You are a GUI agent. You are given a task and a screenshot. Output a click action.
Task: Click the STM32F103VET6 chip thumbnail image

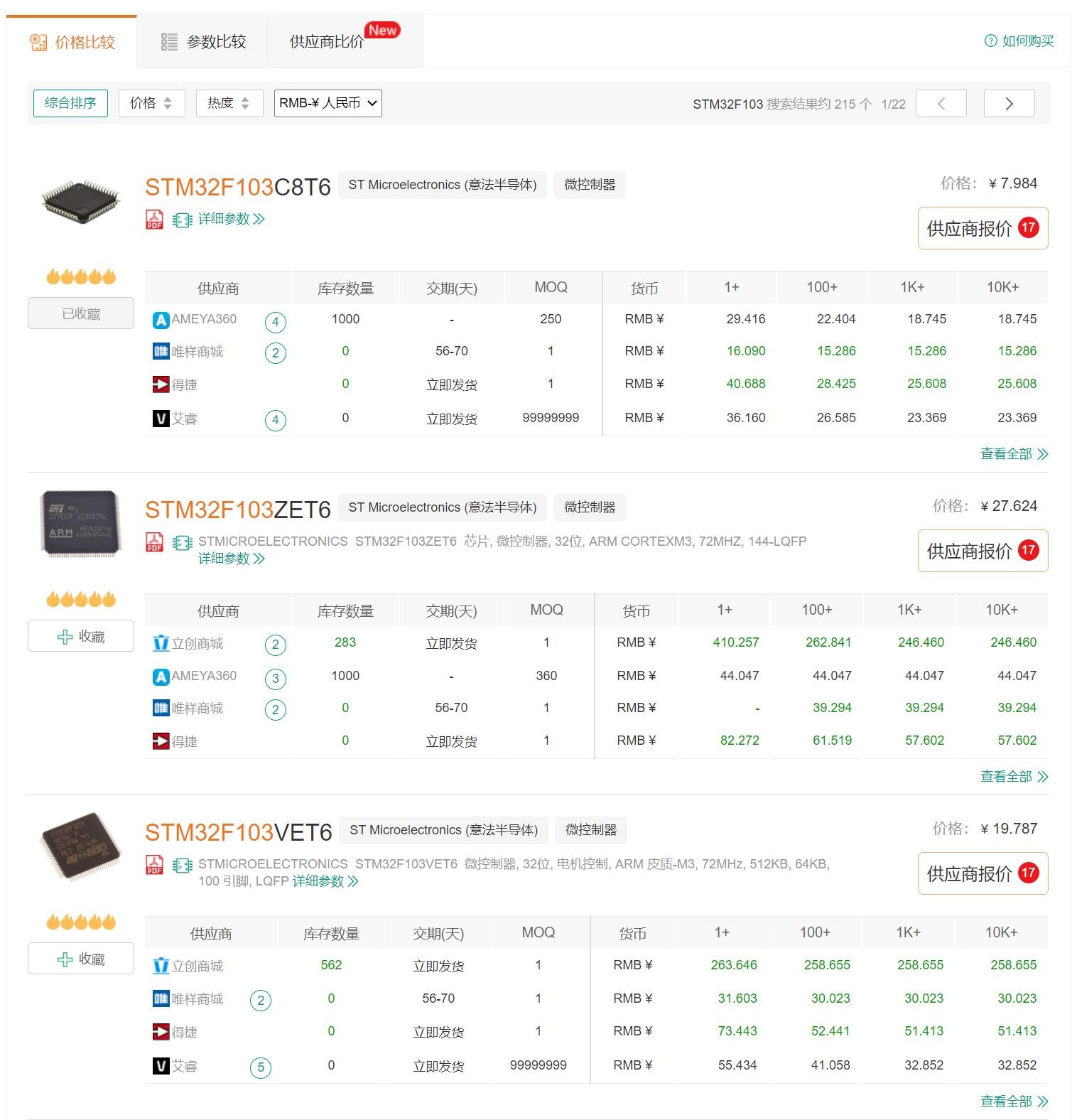click(x=81, y=846)
